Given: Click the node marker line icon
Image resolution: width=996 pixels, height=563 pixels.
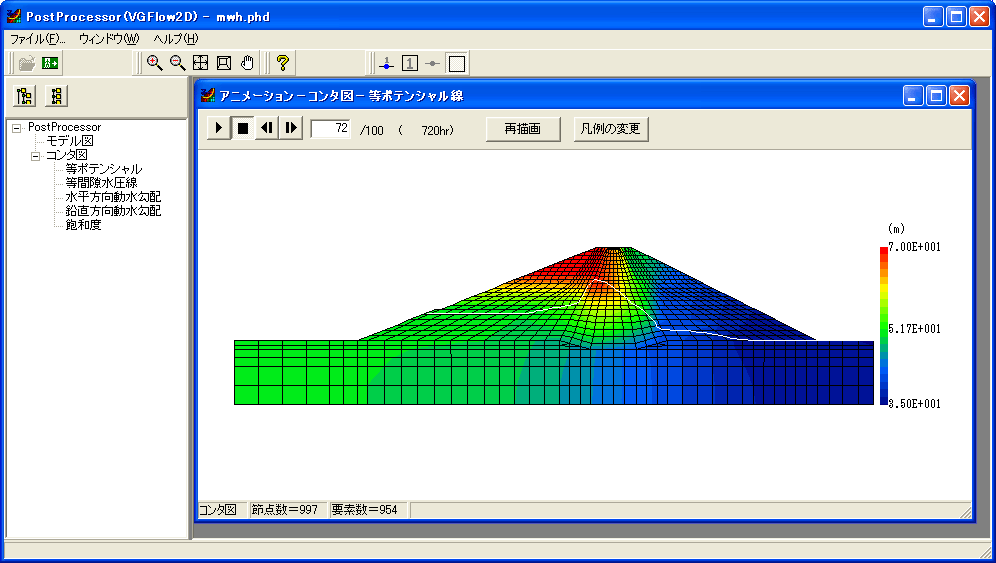Looking at the screenshot, I should [433, 64].
